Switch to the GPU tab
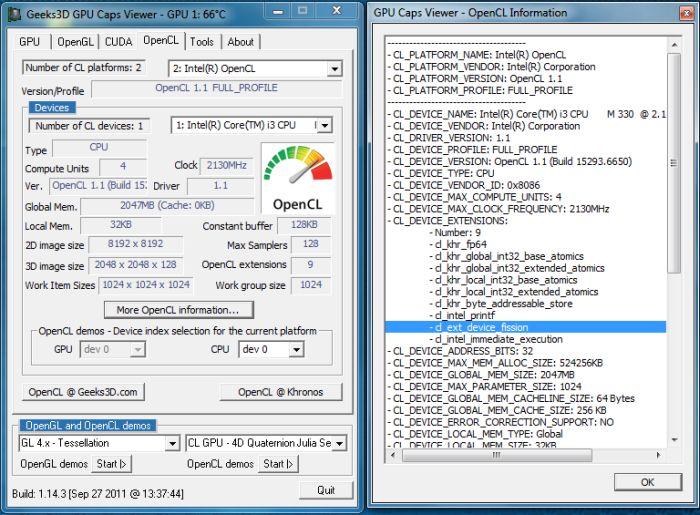 [x=29, y=42]
